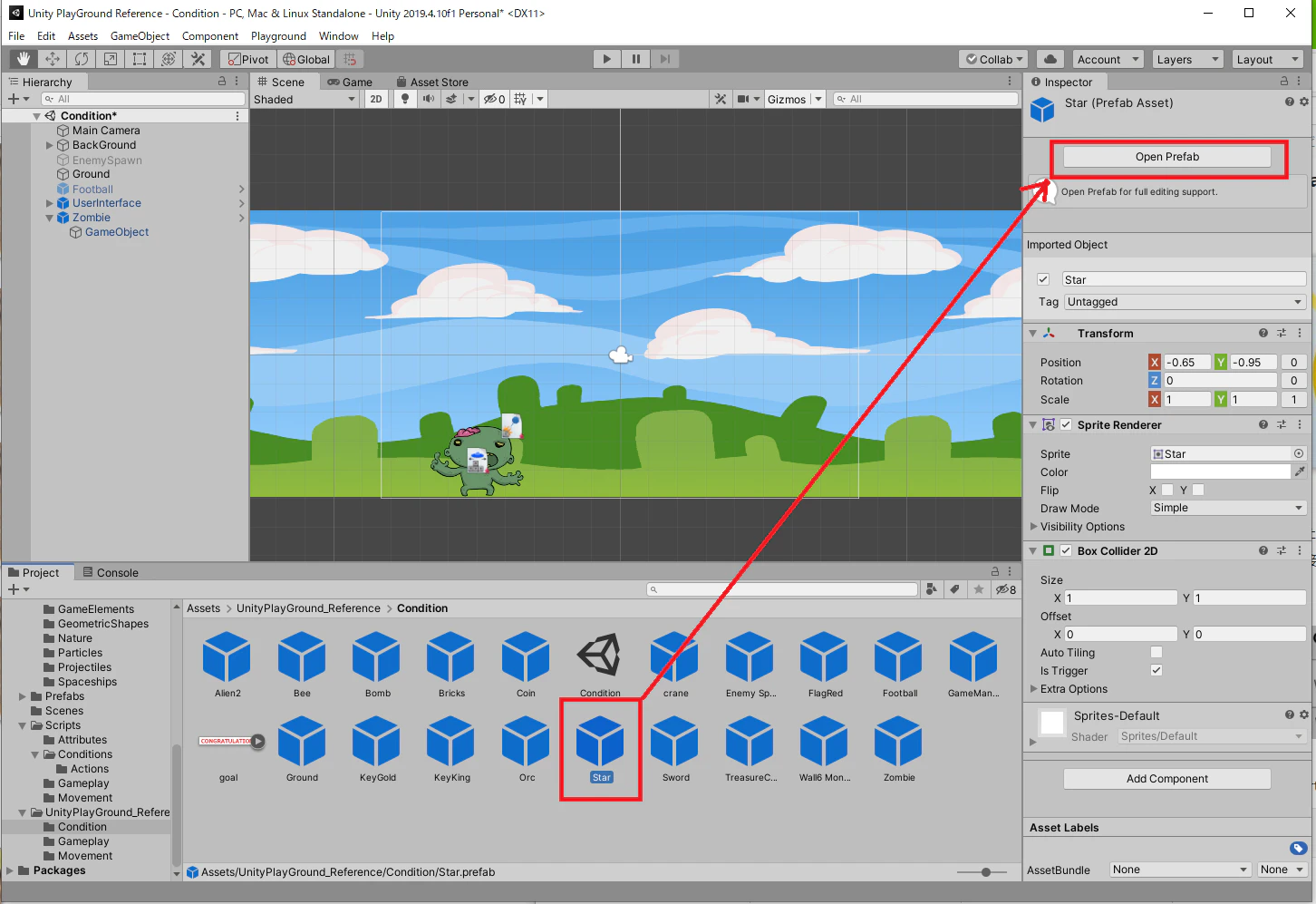Select the Star prefab asset

[601, 749]
